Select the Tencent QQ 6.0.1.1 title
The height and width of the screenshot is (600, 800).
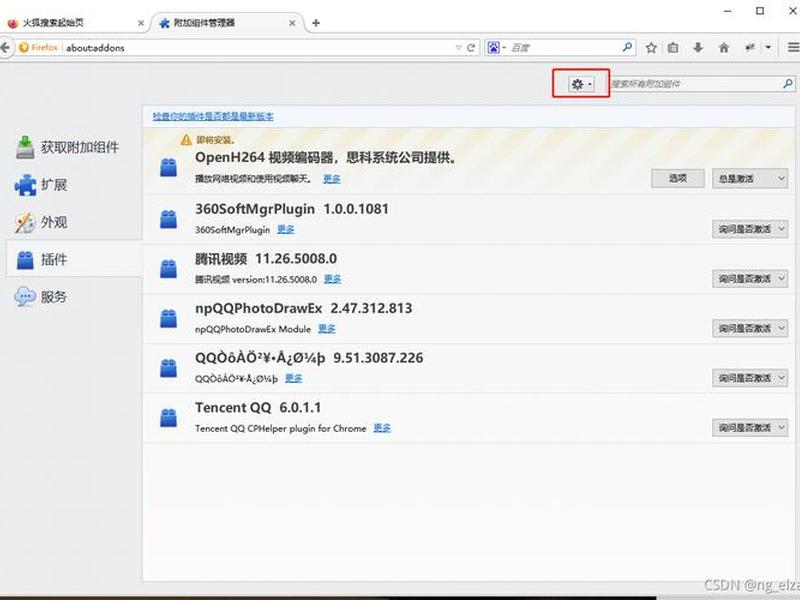pyautogui.click(x=258, y=408)
